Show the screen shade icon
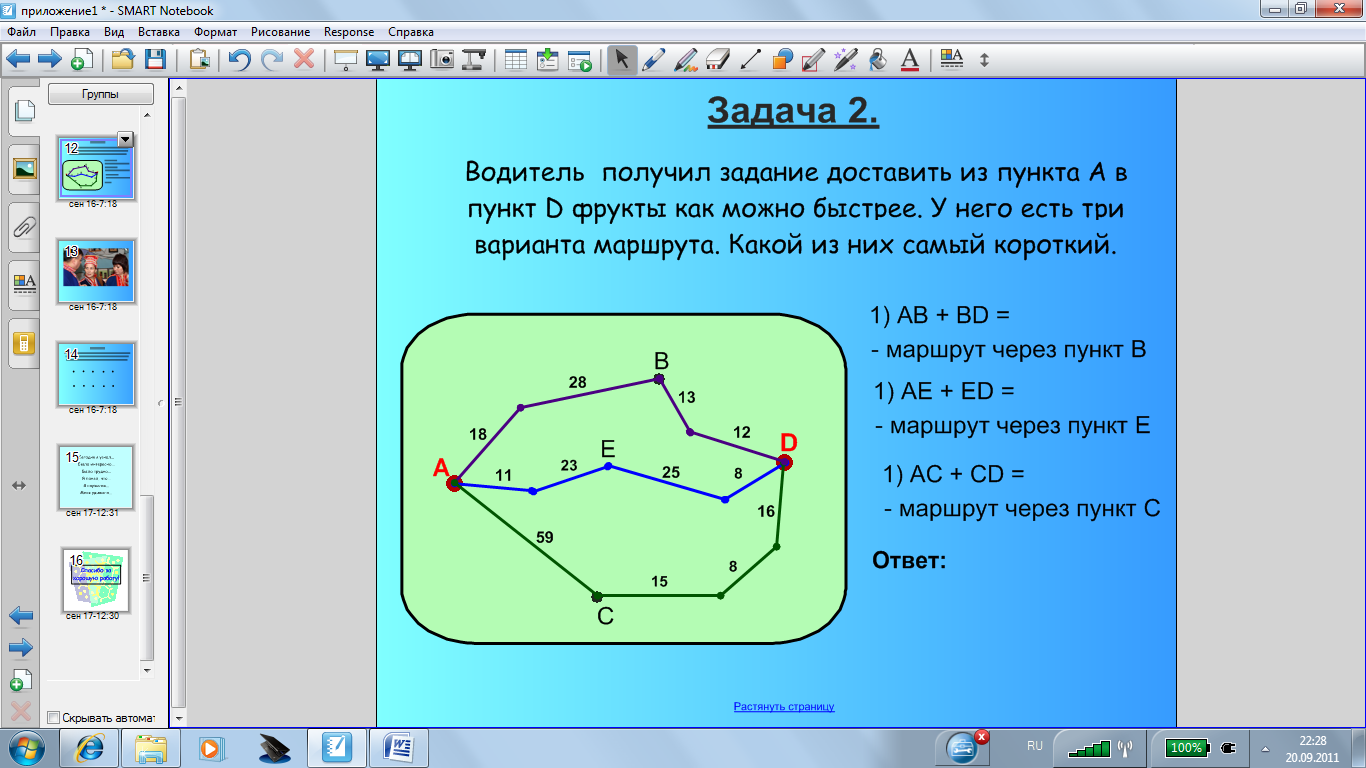Image resolution: width=1366 pixels, height=768 pixels. coord(346,59)
